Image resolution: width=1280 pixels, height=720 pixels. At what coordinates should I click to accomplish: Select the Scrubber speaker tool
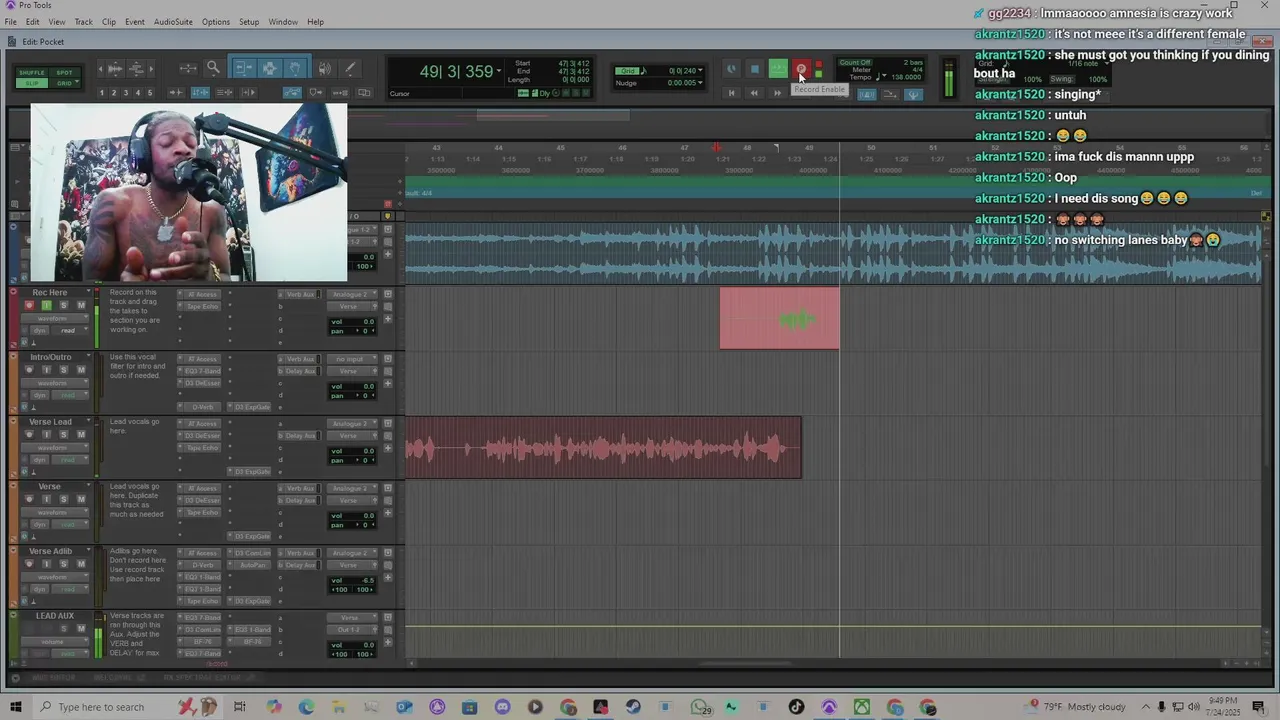click(325, 69)
